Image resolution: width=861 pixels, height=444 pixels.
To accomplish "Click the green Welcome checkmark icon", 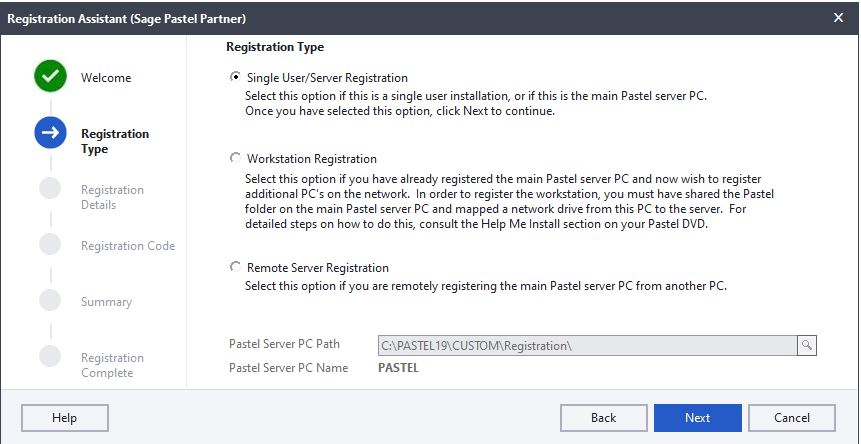I will [50, 76].
